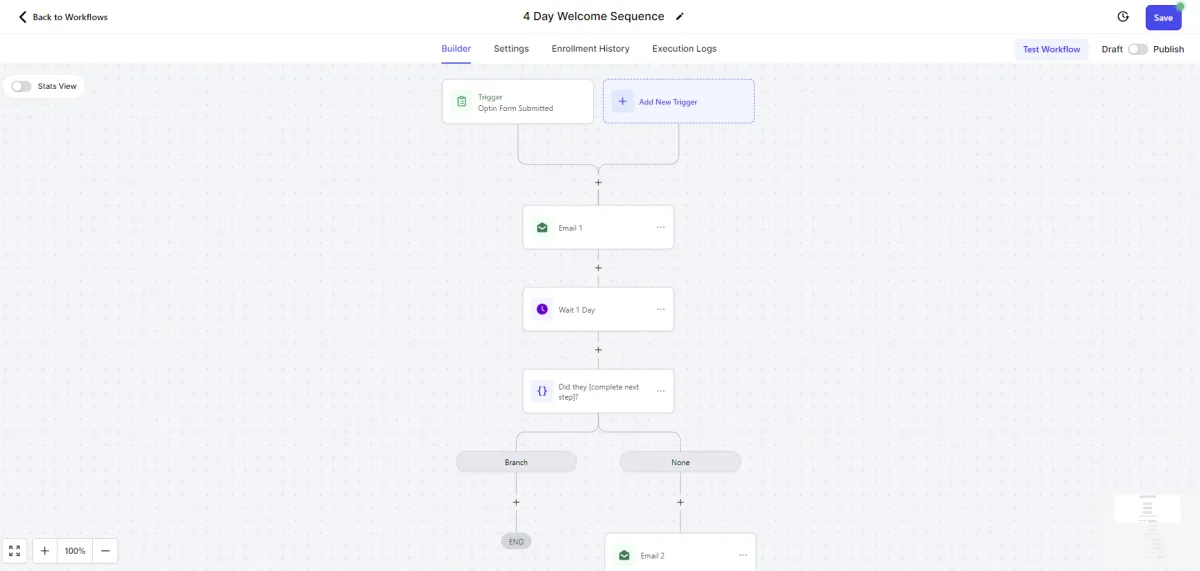The width and height of the screenshot is (1200, 571).
Task: Zoom in with the plus icon
Action: pos(45,551)
